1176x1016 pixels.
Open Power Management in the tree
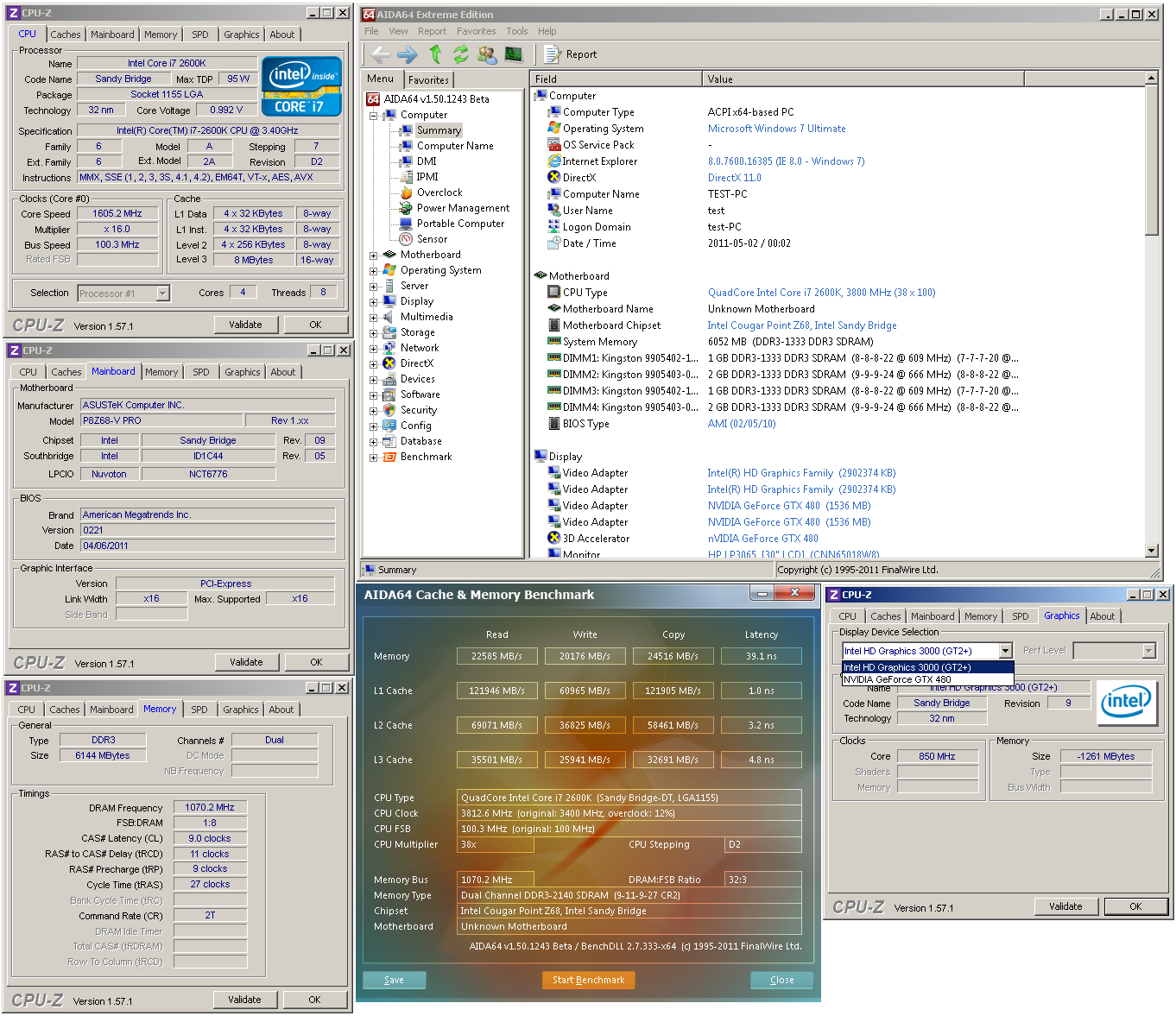[463, 208]
